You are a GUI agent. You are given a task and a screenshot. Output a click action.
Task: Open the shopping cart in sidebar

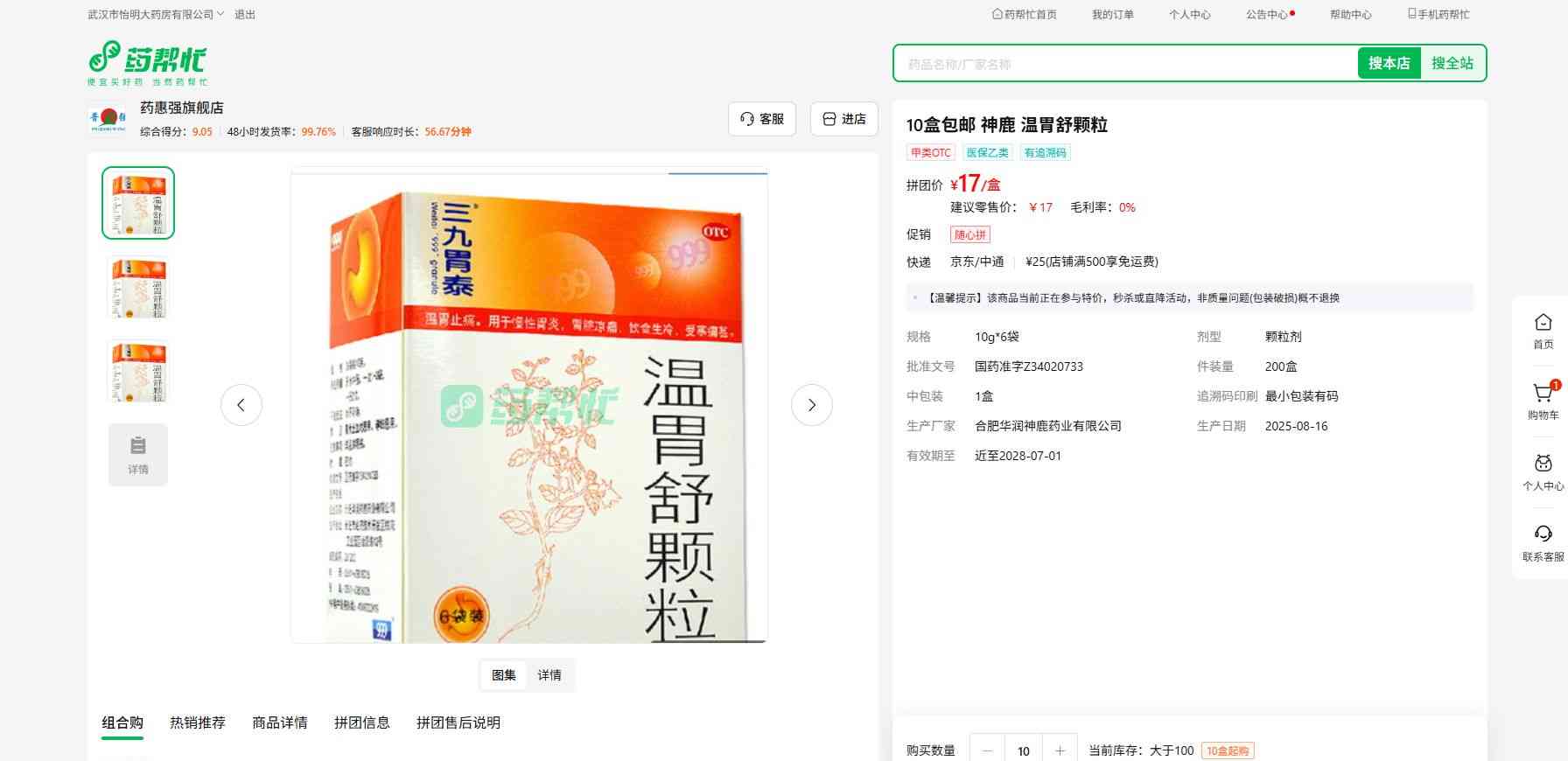(1543, 401)
